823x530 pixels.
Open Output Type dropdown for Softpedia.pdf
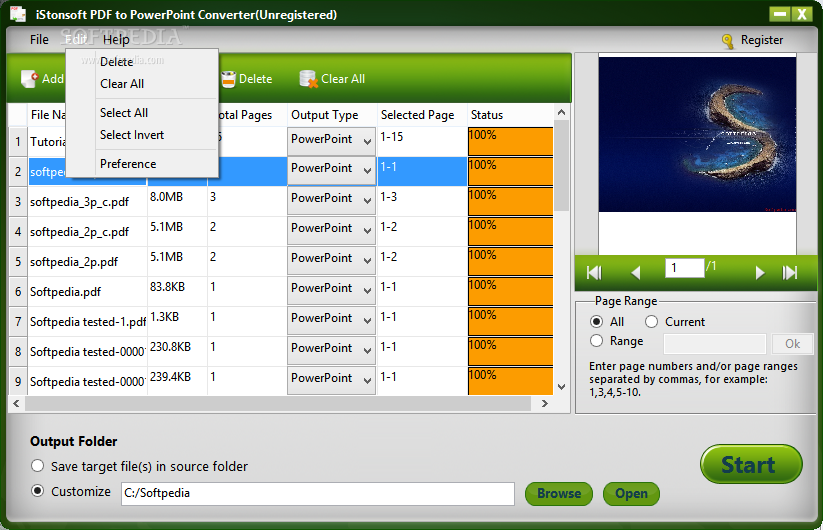pyautogui.click(x=331, y=290)
